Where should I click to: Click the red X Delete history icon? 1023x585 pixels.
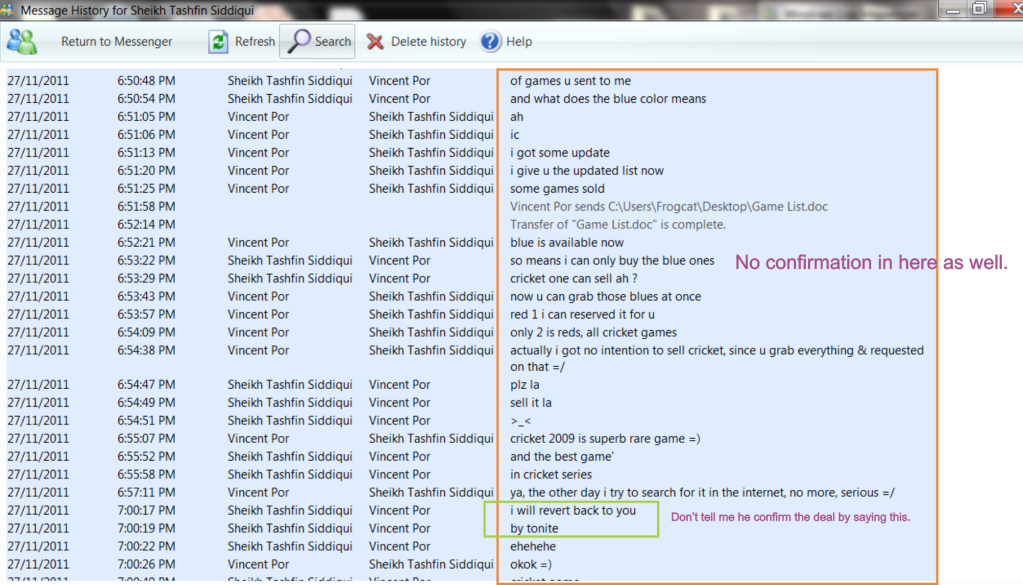tap(376, 42)
